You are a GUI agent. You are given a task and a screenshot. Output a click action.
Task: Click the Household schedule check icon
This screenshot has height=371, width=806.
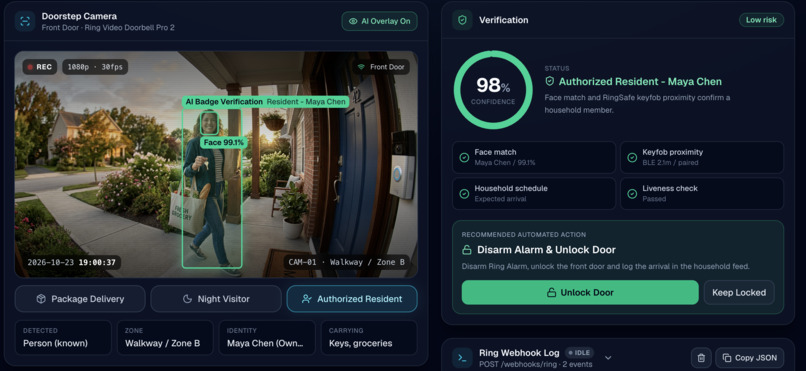click(x=464, y=194)
